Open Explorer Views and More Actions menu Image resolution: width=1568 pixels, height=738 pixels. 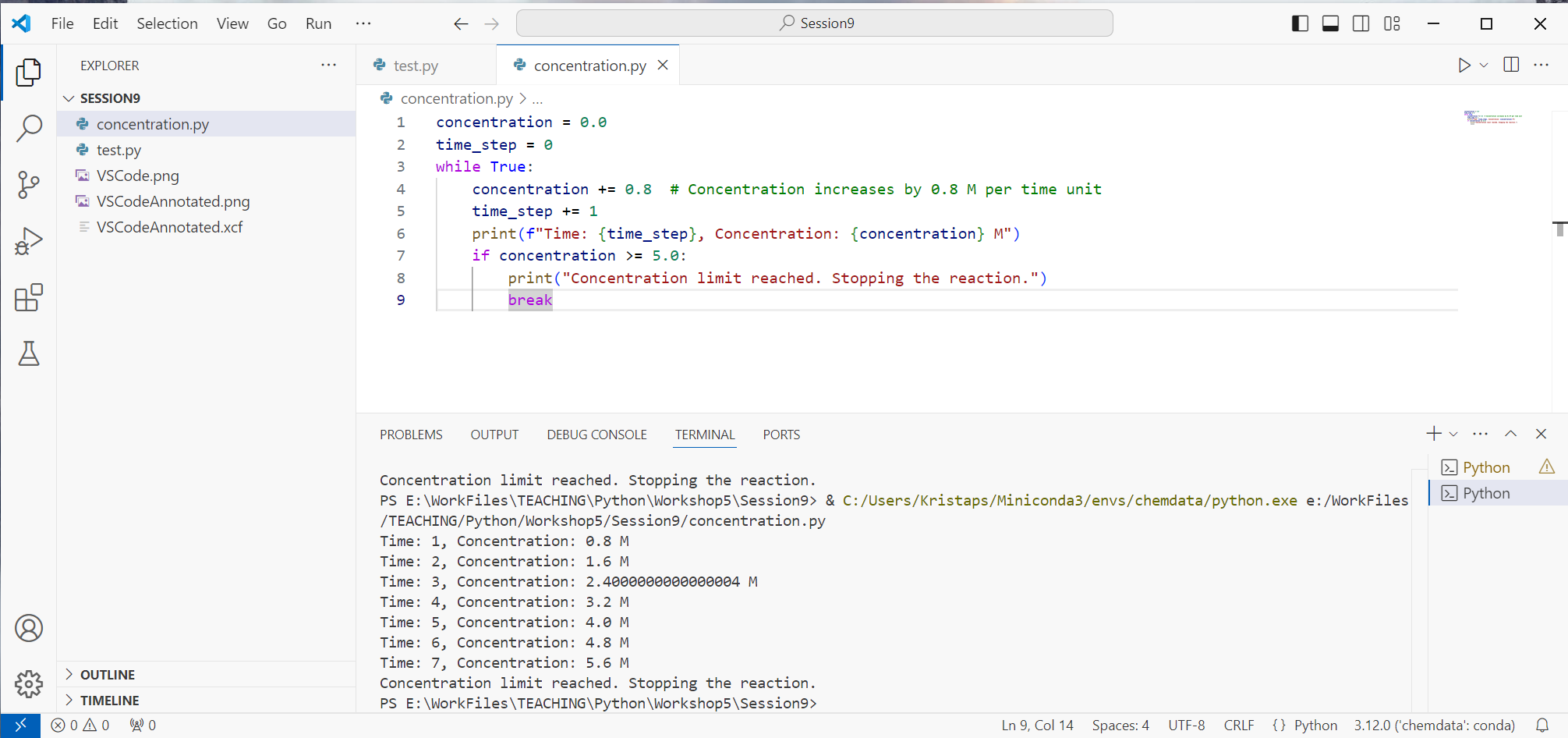[x=329, y=65]
